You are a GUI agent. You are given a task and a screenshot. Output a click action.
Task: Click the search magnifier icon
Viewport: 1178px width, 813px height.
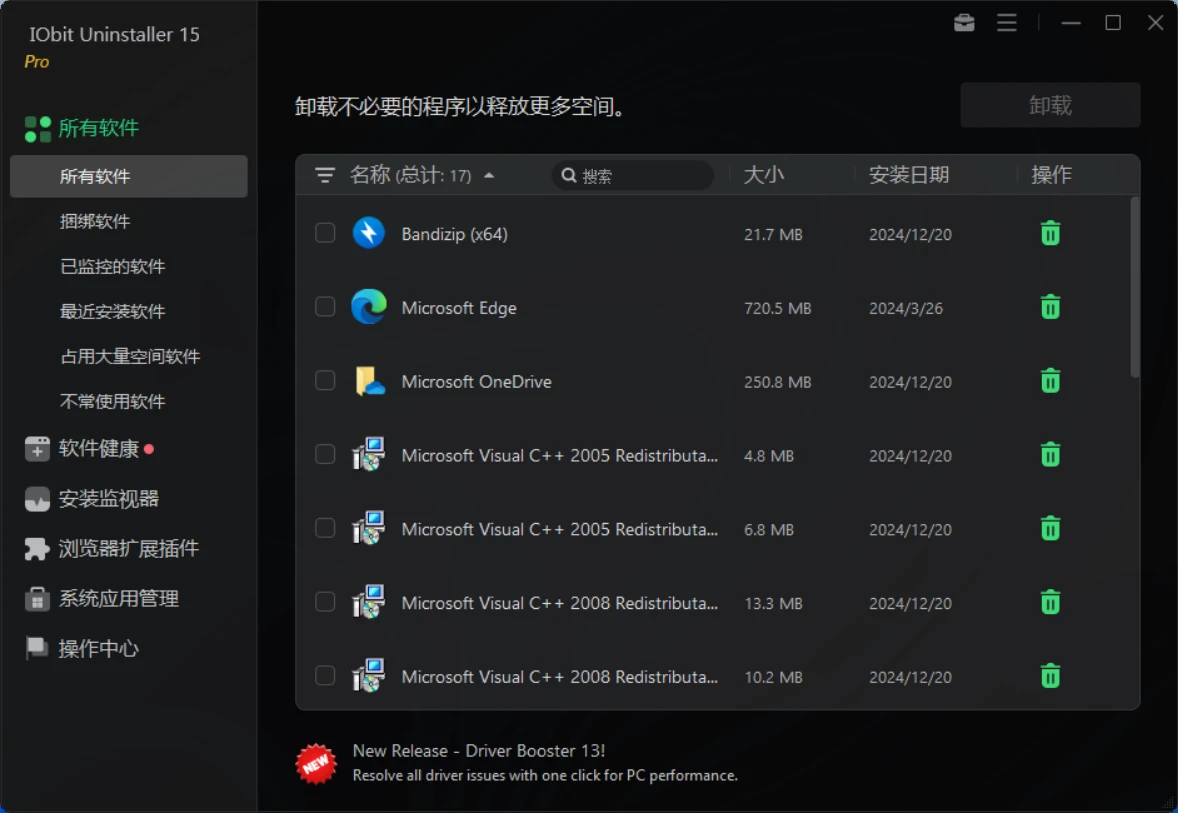569,175
